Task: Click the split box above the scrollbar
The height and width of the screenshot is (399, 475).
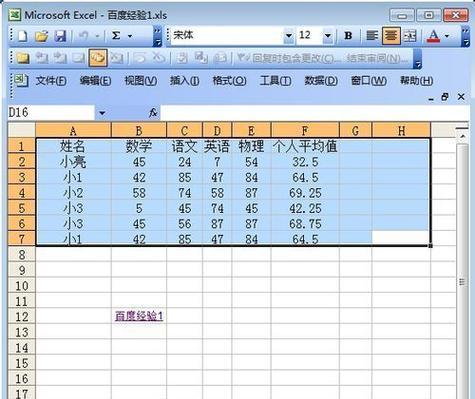Action: pyautogui.click(x=462, y=128)
